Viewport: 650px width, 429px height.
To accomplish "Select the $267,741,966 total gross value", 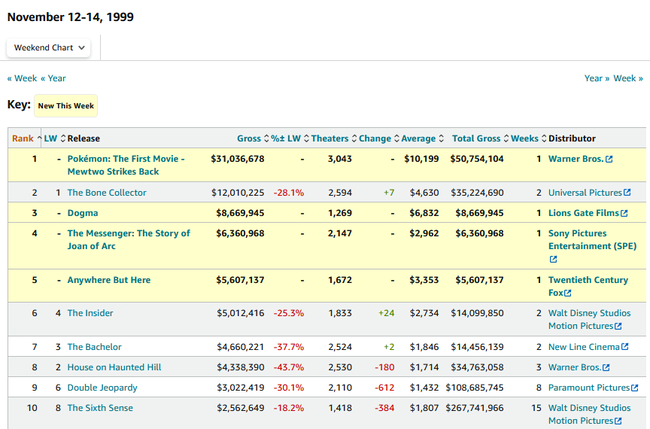I will pos(475,408).
